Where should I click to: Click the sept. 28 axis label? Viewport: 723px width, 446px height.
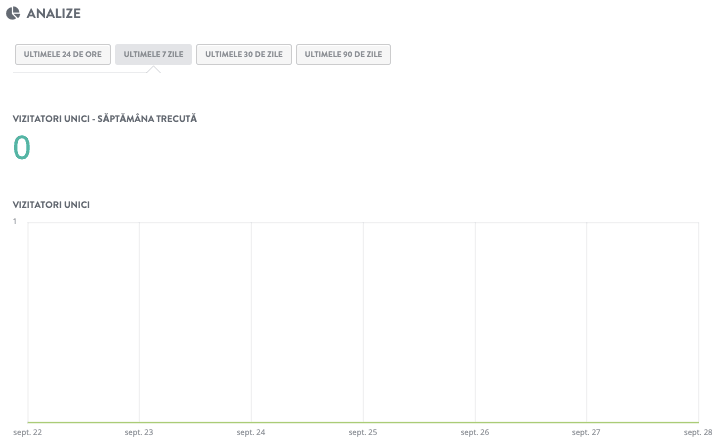698,433
